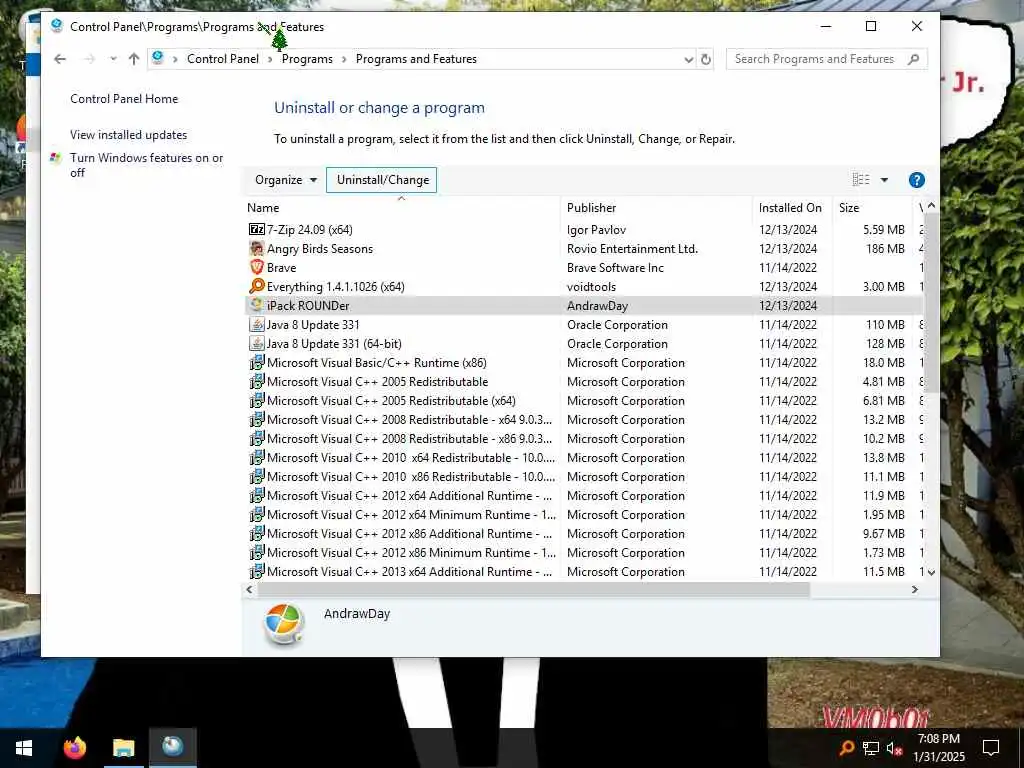Screen dimensions: 1024x768
Task: Click the iPack ROUNDer row icon
Action: click(x=257, y=305)
